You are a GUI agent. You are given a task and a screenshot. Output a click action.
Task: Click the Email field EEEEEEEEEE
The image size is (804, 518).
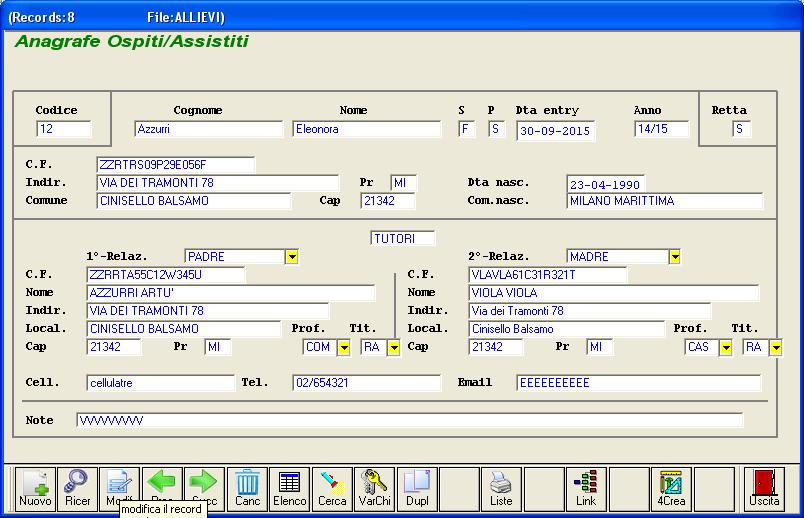639,383
